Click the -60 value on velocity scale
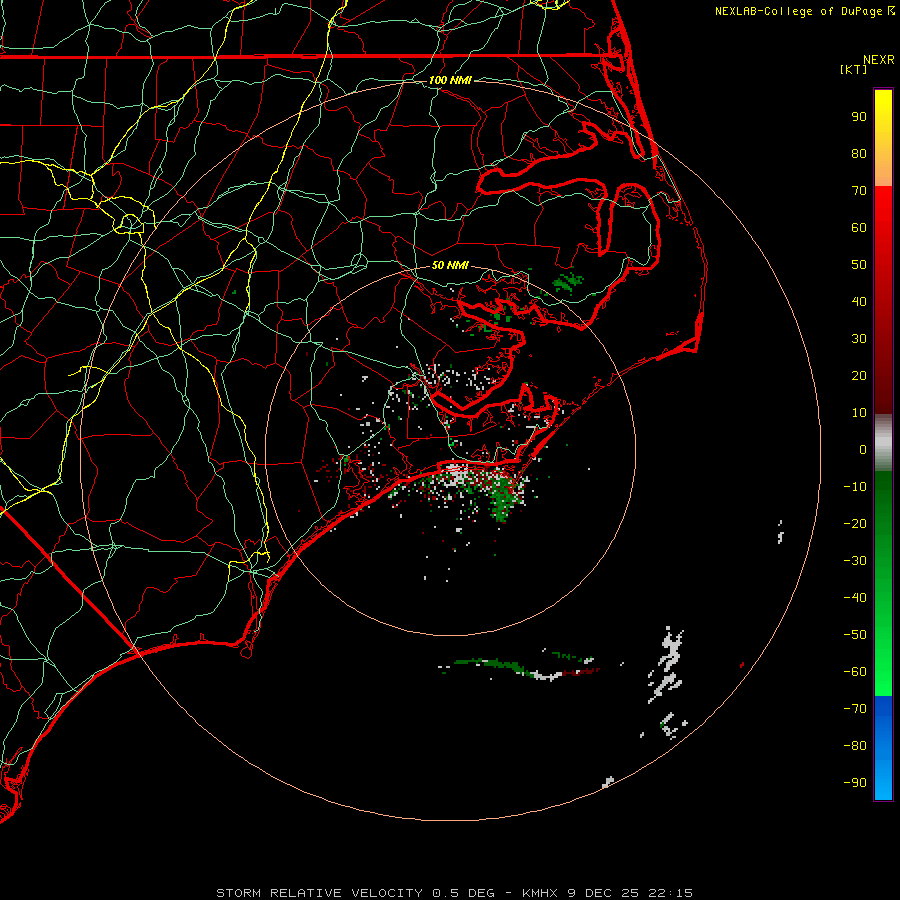Screen dimensions: 900x900 [855, 672]
